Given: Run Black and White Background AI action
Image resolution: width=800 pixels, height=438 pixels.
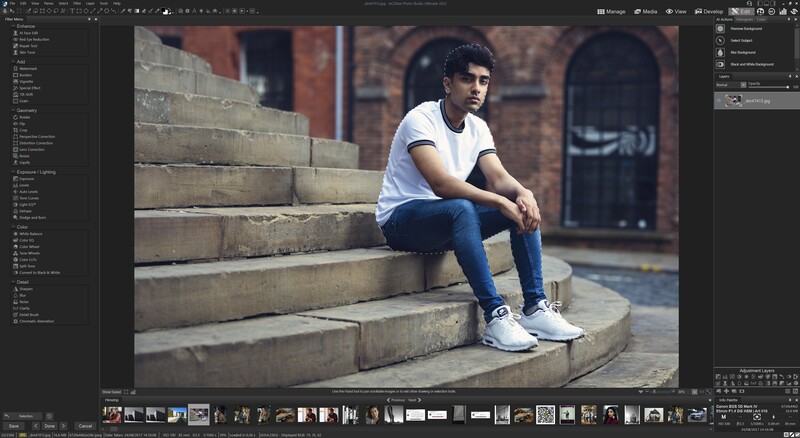Looking at the screenshot, I should point(752,64).
